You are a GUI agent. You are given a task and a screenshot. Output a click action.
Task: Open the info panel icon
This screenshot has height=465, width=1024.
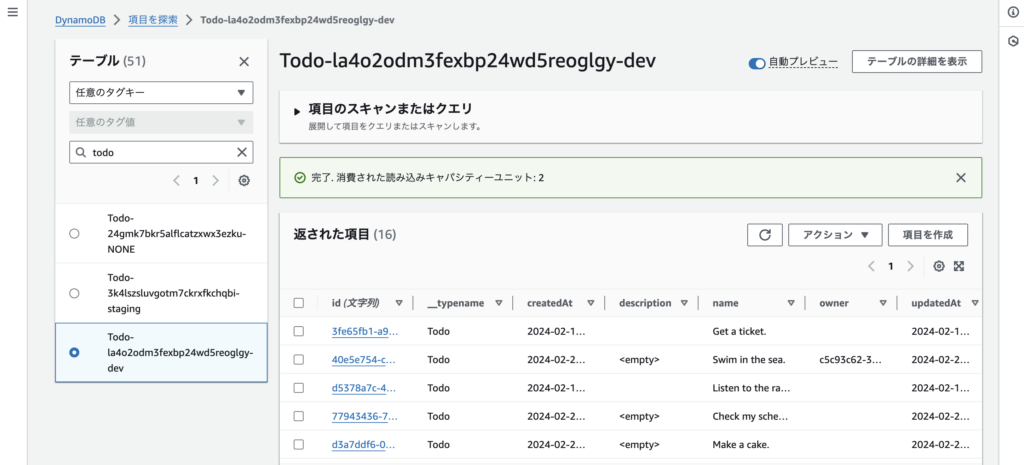[x=1013, y=12]
